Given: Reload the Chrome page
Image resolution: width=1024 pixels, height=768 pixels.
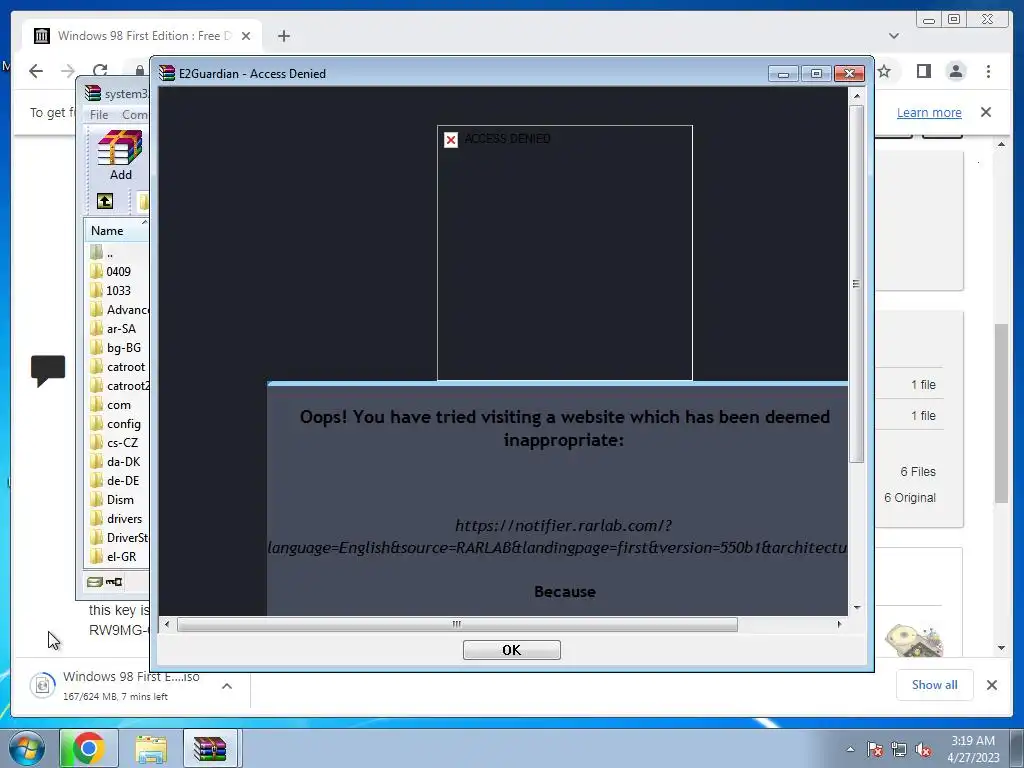Looking at the screenshot, I should click(x=100, y=71).
